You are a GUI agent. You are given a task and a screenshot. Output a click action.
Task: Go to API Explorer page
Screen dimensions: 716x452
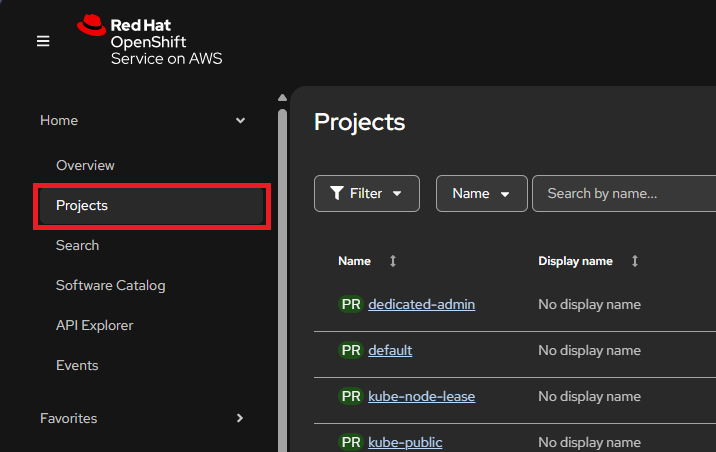(94, 325)
